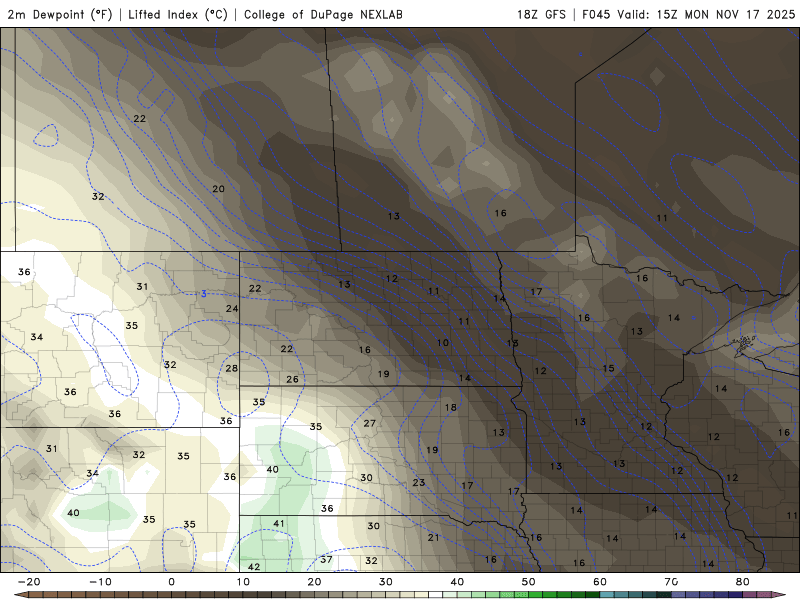Click the "50" label on the color scale
The height and width of the screenshot is (600, 800).
[x=529, y=582]
